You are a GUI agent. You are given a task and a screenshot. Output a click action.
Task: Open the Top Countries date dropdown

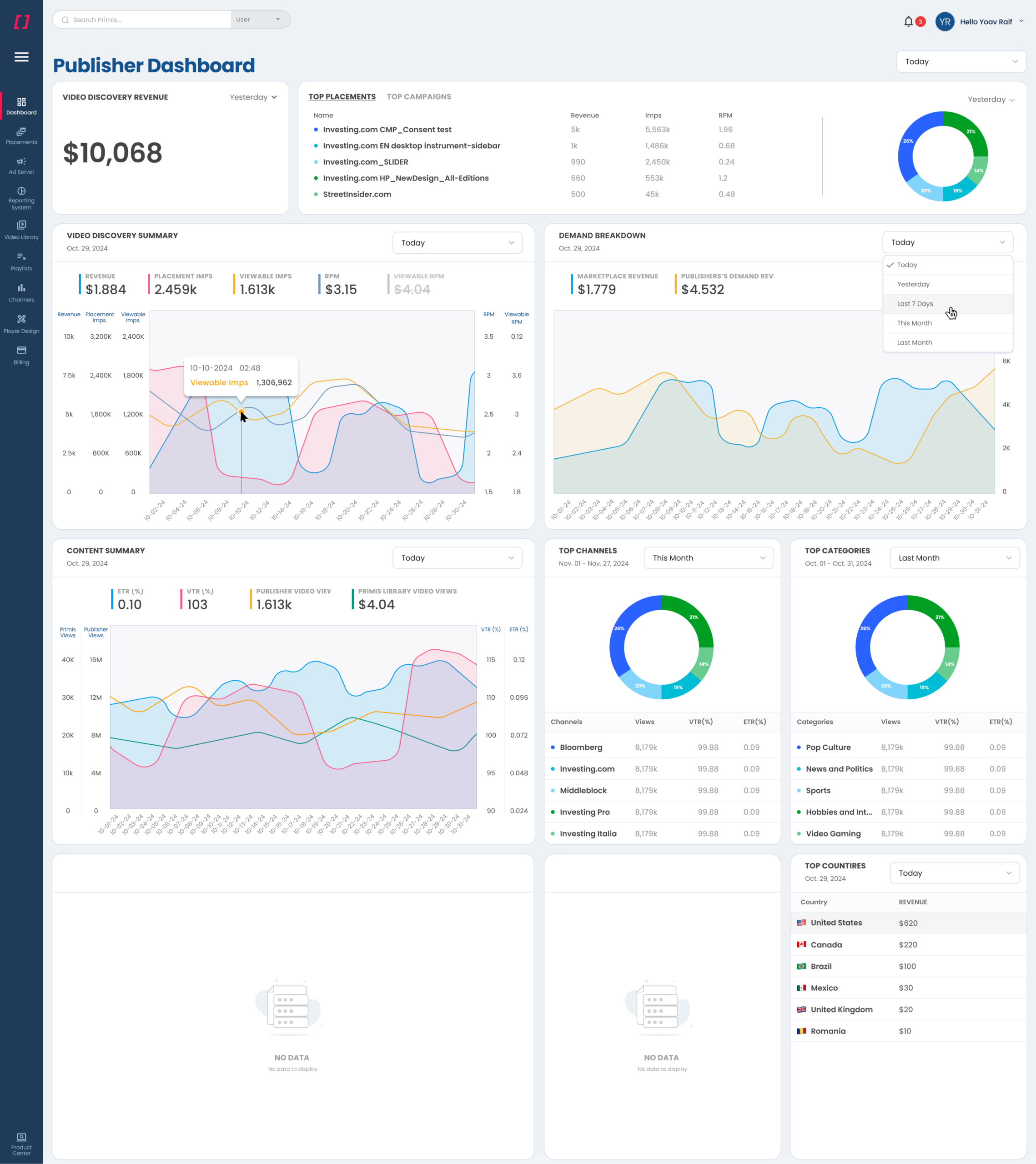954,873
